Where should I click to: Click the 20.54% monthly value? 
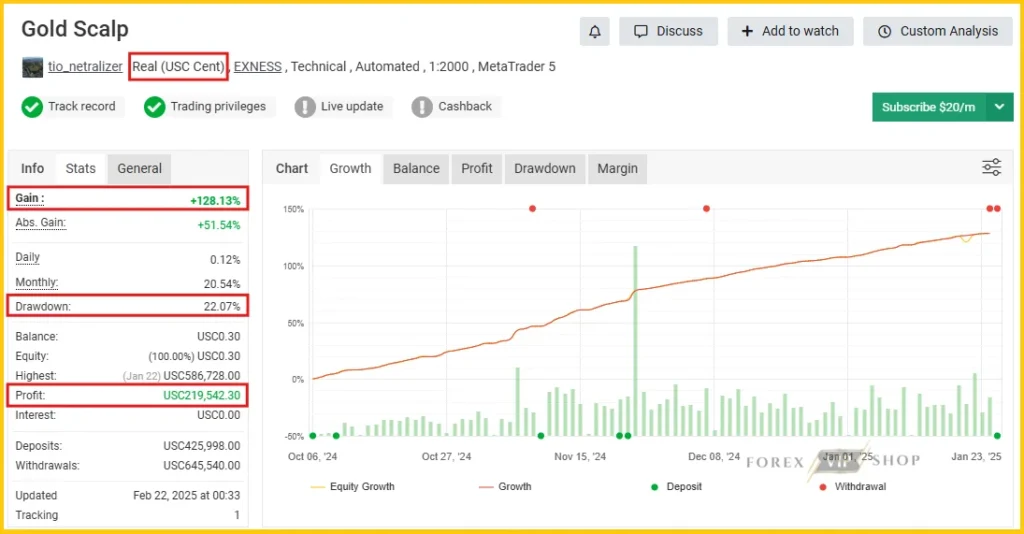tap(222, 284)
